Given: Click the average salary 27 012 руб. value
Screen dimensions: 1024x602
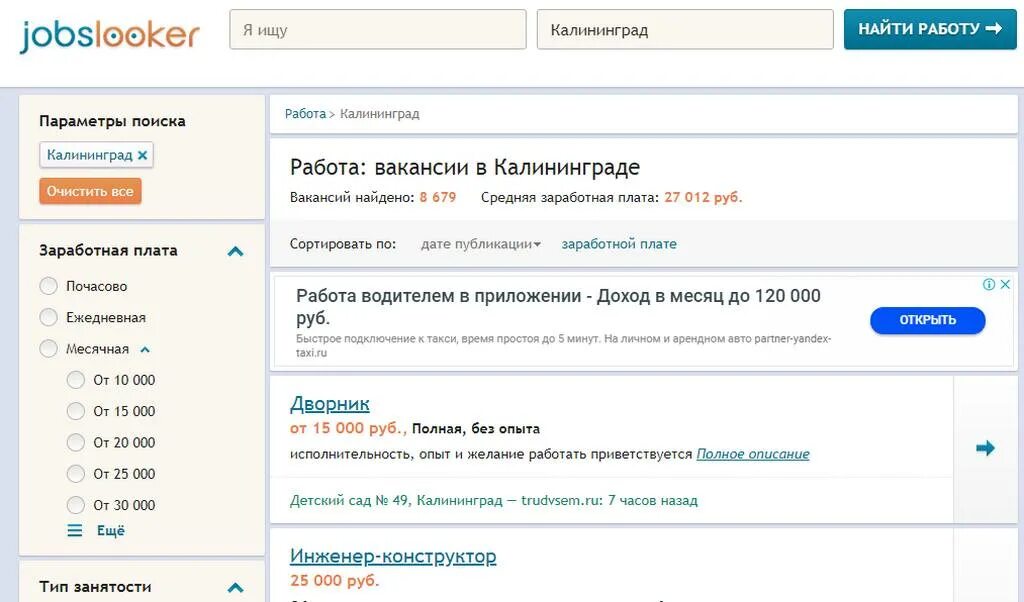Looking at the screenshot, I should click(x=703, y=197).
